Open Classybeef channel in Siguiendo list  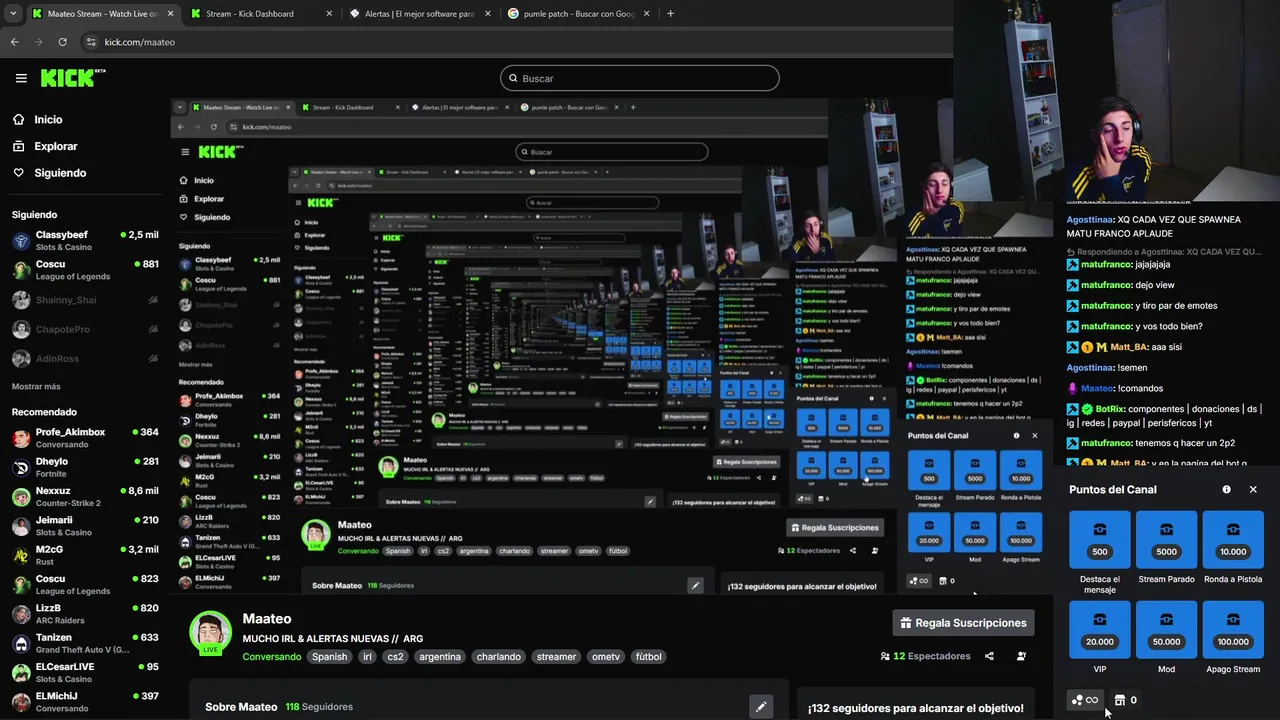click(85, 241)
